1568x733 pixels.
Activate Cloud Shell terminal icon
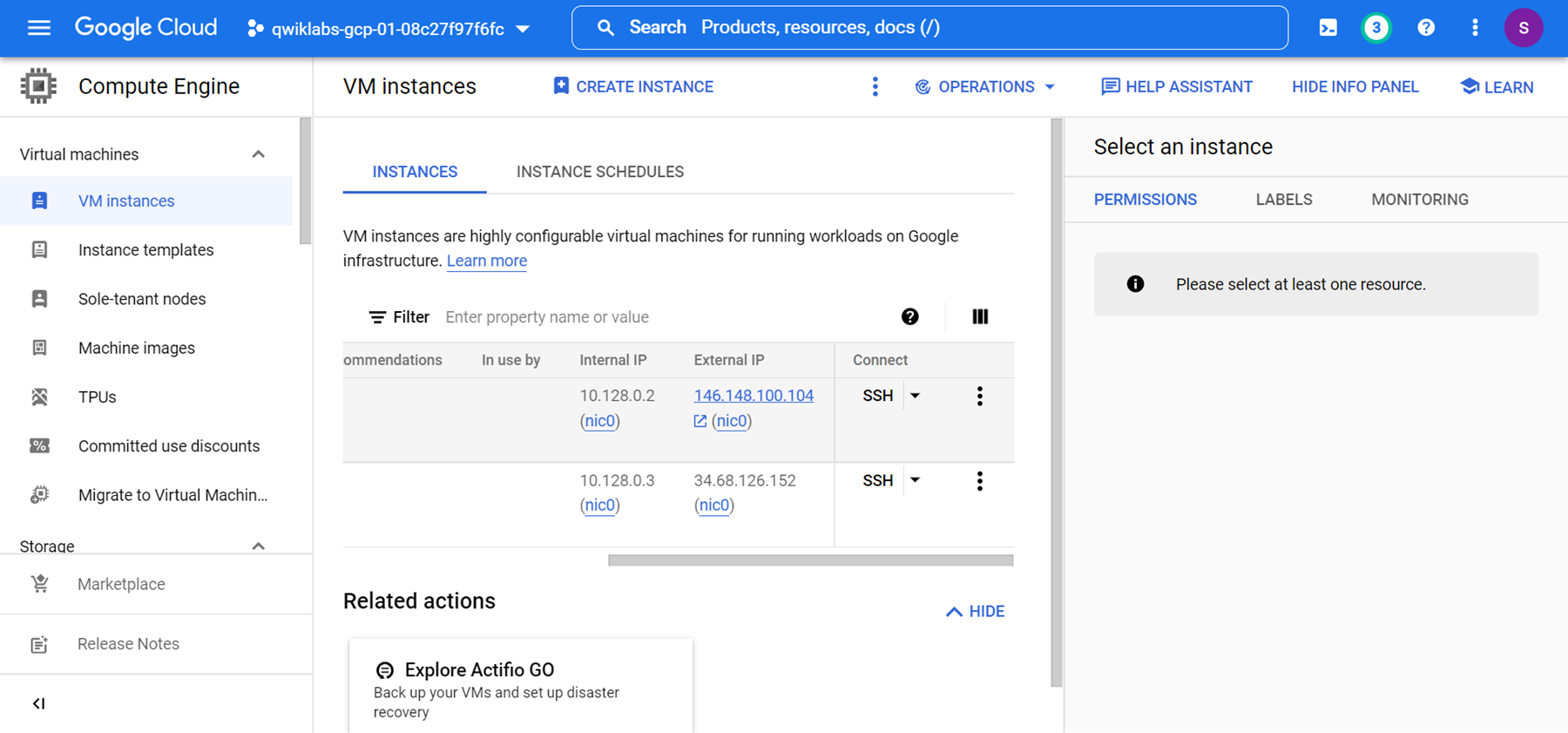coord(1328,28)
